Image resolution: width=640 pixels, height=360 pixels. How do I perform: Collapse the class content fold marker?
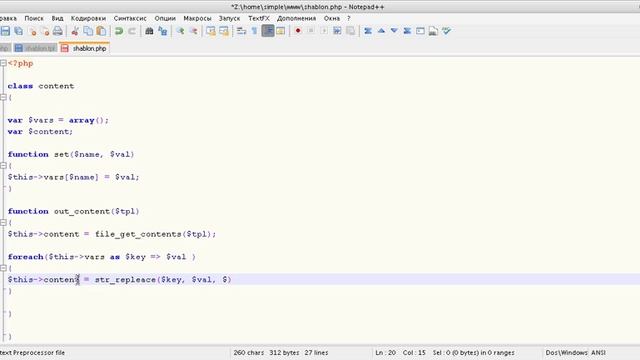3,97
